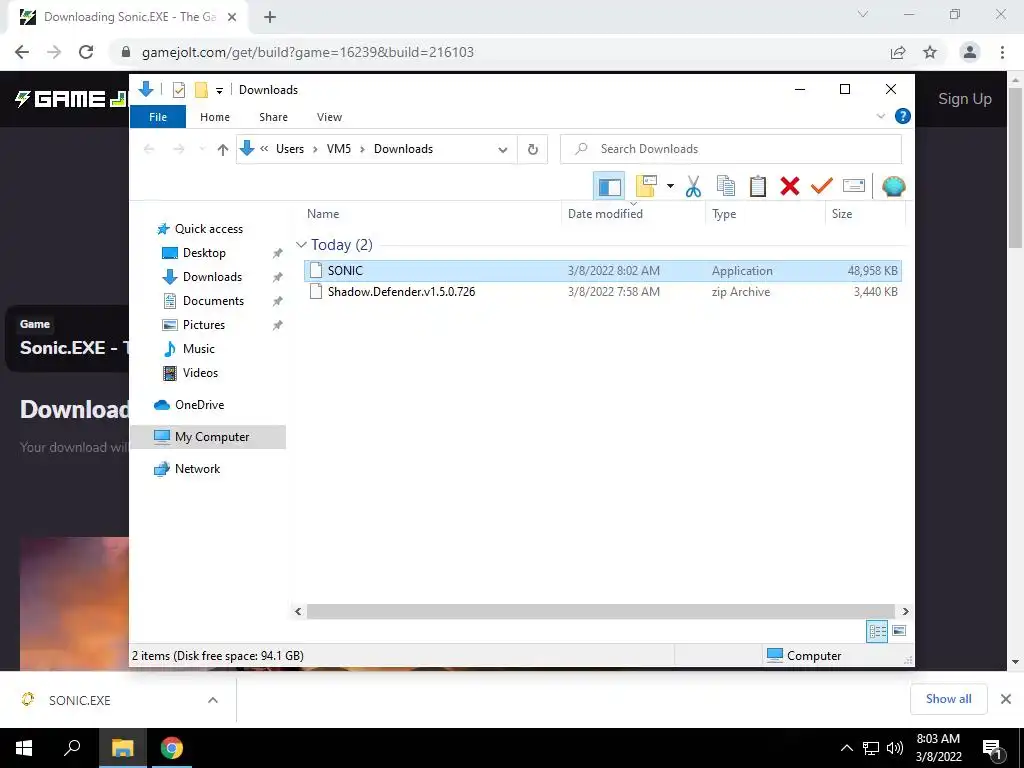Click the scroll right arrow in file list
This screenshot has height=768, width=1024.
click(x=905, y=611)
